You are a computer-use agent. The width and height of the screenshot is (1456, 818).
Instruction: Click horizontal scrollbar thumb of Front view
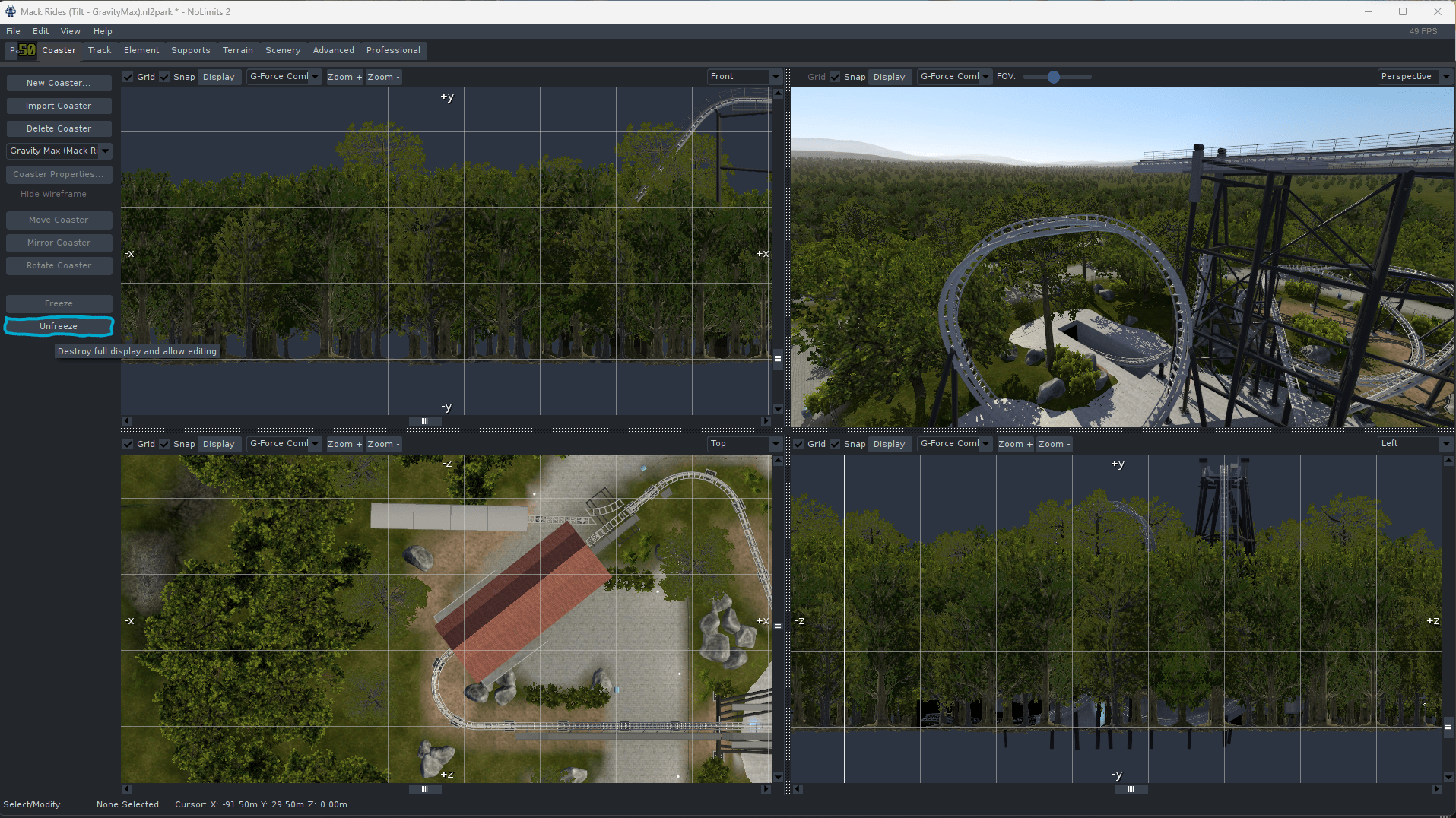[x=425, y=421]
